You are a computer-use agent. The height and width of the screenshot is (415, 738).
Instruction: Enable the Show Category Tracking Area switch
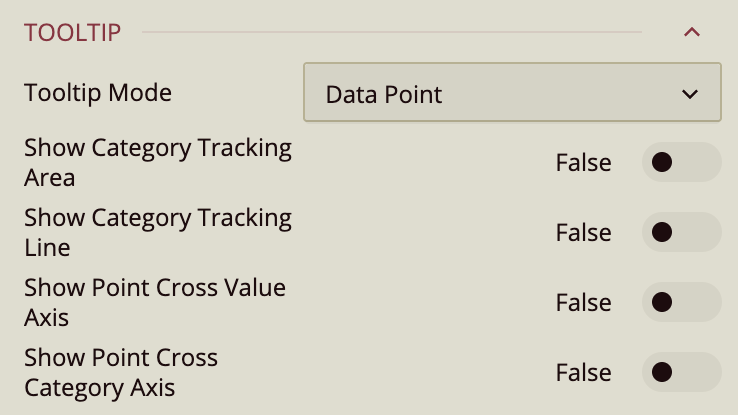tap(681, 162)
